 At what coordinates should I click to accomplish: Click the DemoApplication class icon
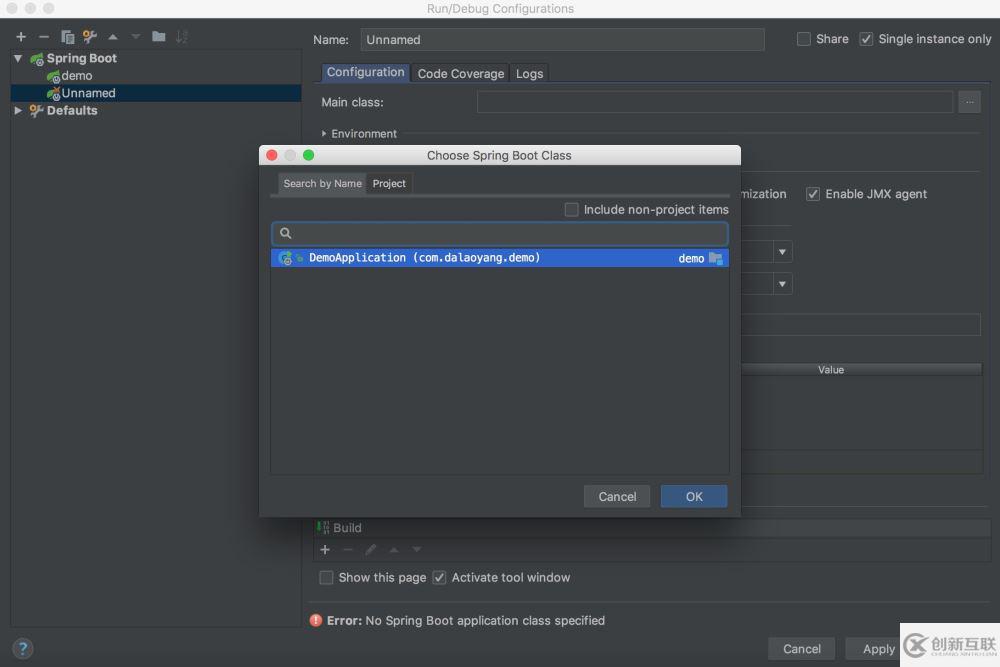pos(286,258)
